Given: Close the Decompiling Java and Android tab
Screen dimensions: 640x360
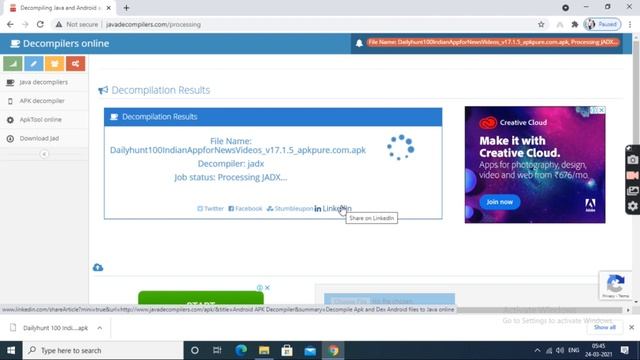Looking at the screenshot, I should (x=109, y=8).
